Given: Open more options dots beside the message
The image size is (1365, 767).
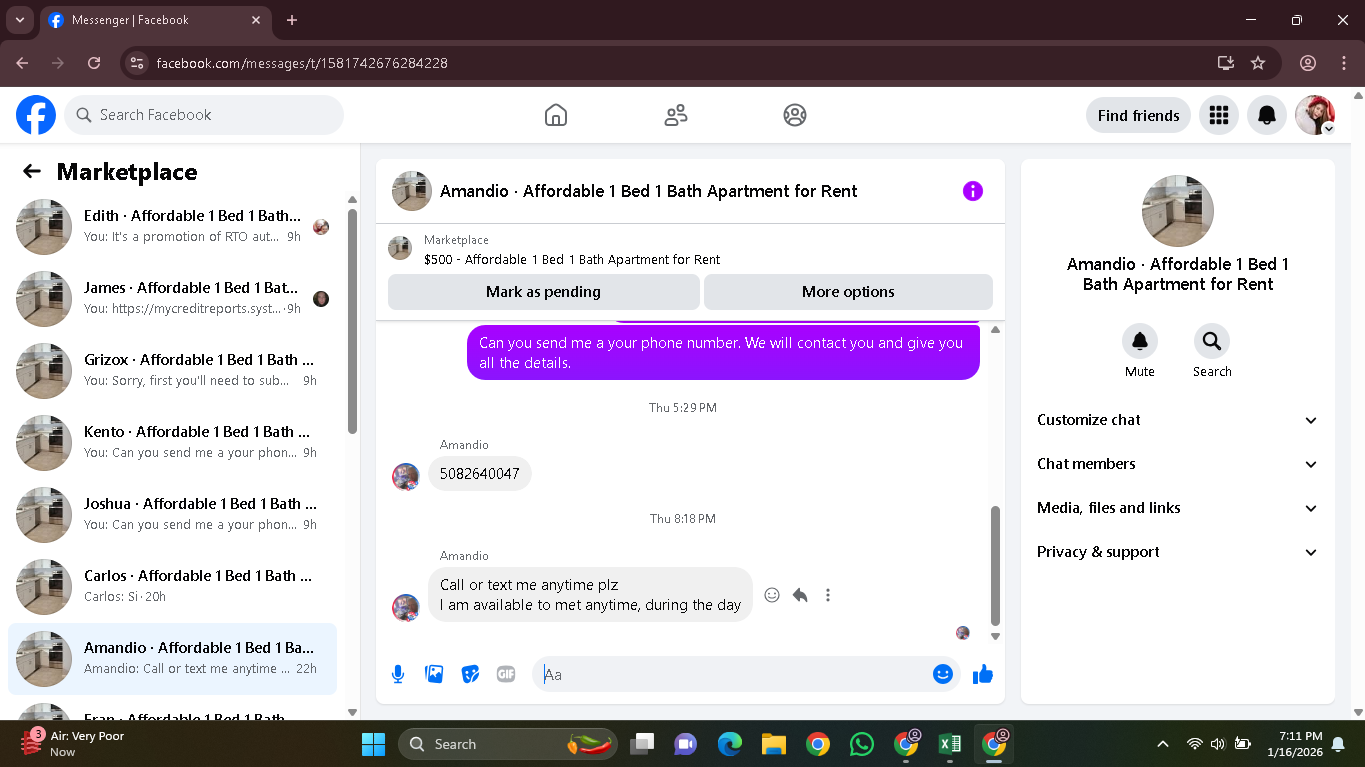Looking at the screenshot, I should 828,595.
